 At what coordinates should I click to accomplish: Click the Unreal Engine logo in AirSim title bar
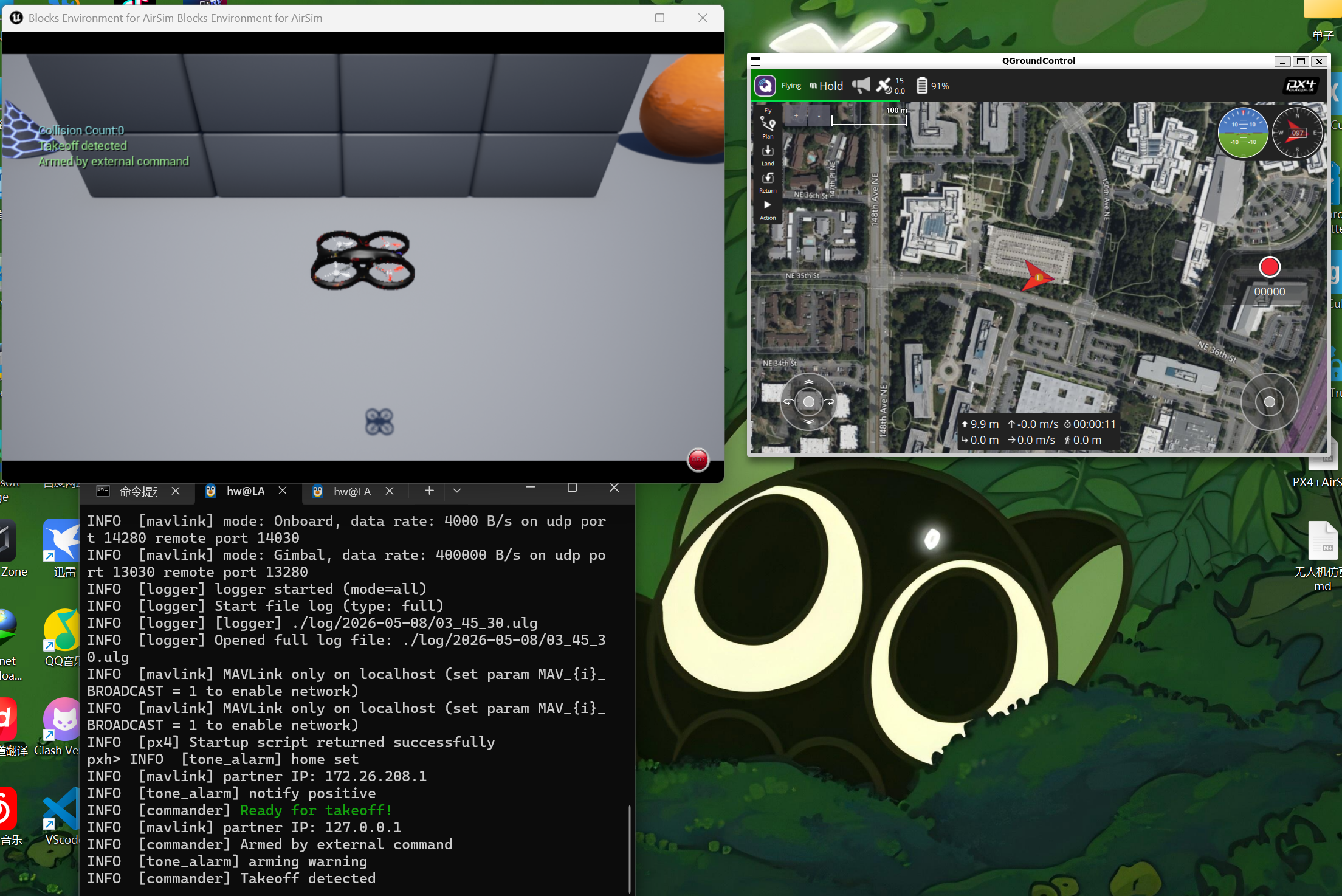pos(16,18)
